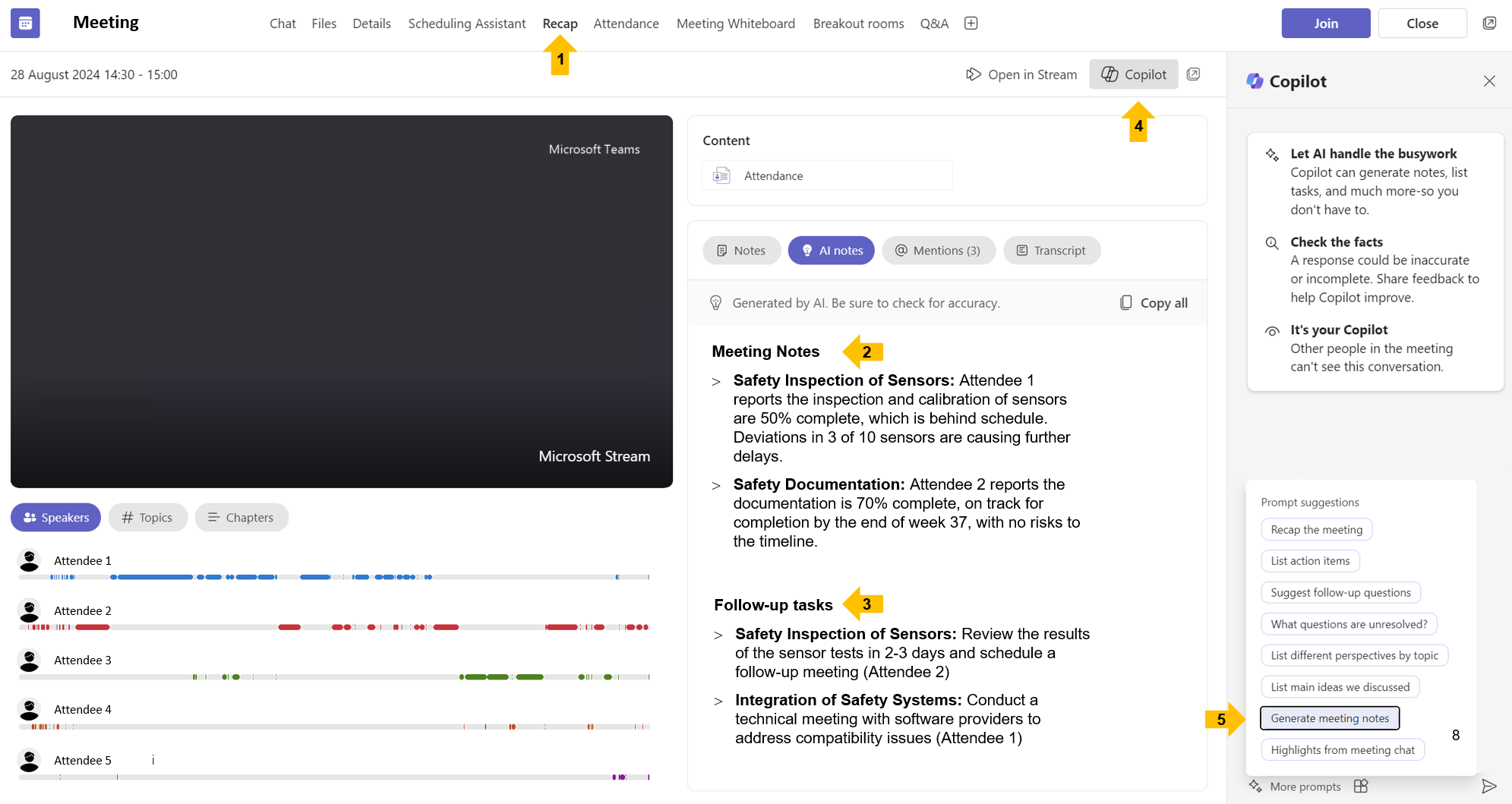Click Attendee 5 avatar icon
Screen dimensions: 1512x804
pos(30,760)
